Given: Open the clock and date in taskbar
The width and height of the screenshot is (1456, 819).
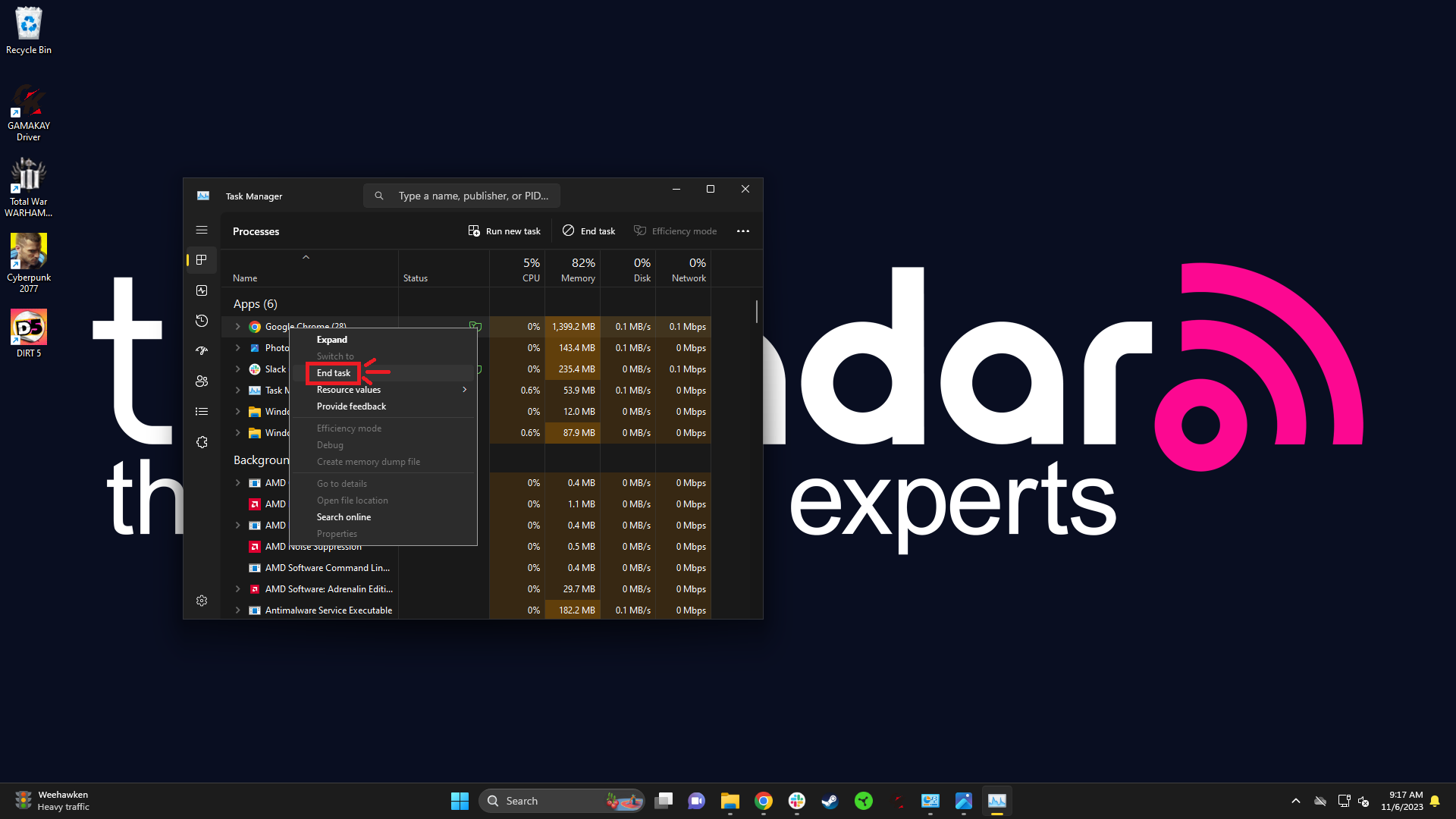Looking at the screenshot, I should pos(1401,801).
